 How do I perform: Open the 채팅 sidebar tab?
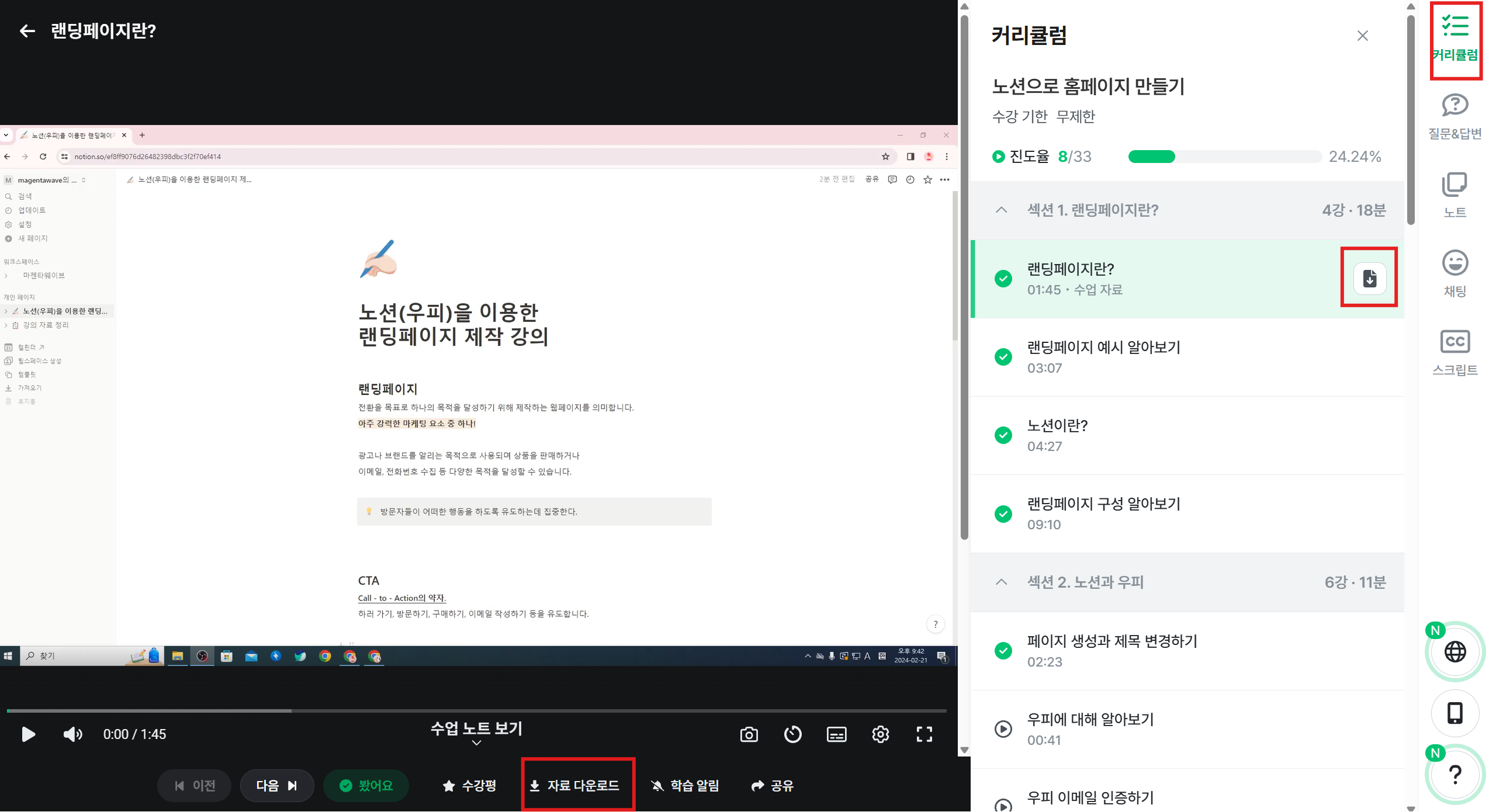click(1455, 273)
